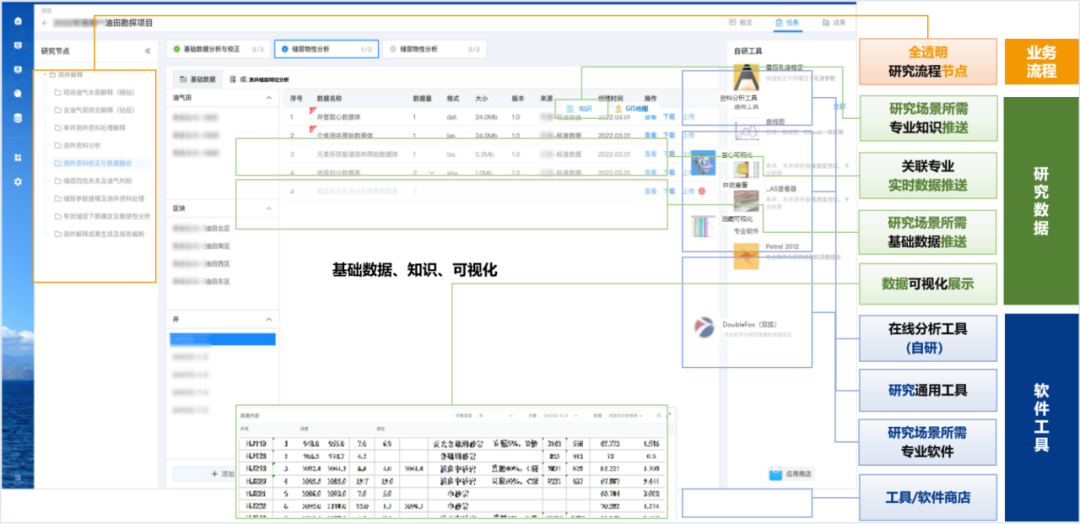The width and height of the screenshot is (1080, 524).
Task: Open the Petrel 2012 software icon
Action: pyautogui.click(x=748, y=257)
